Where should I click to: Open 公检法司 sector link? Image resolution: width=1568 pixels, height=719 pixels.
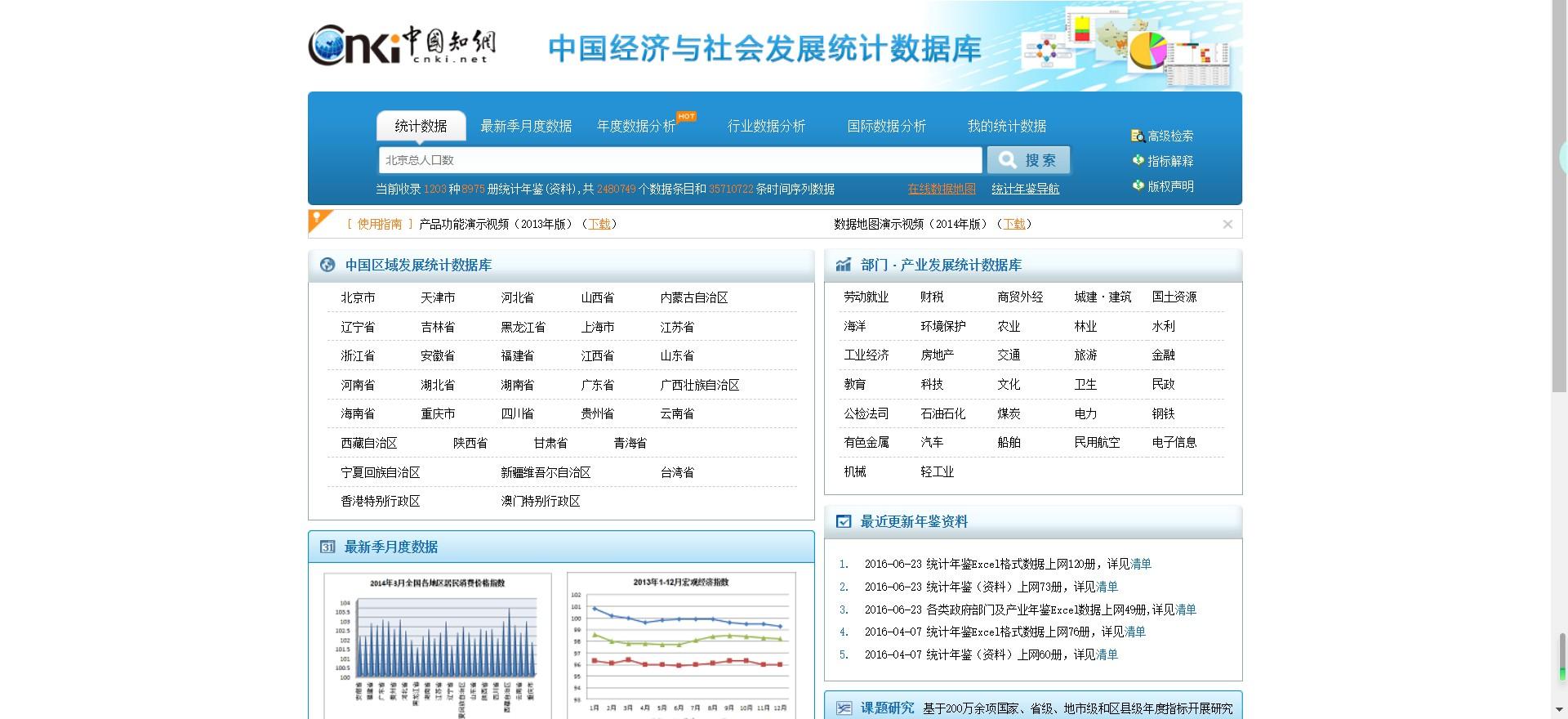(866, 413)
